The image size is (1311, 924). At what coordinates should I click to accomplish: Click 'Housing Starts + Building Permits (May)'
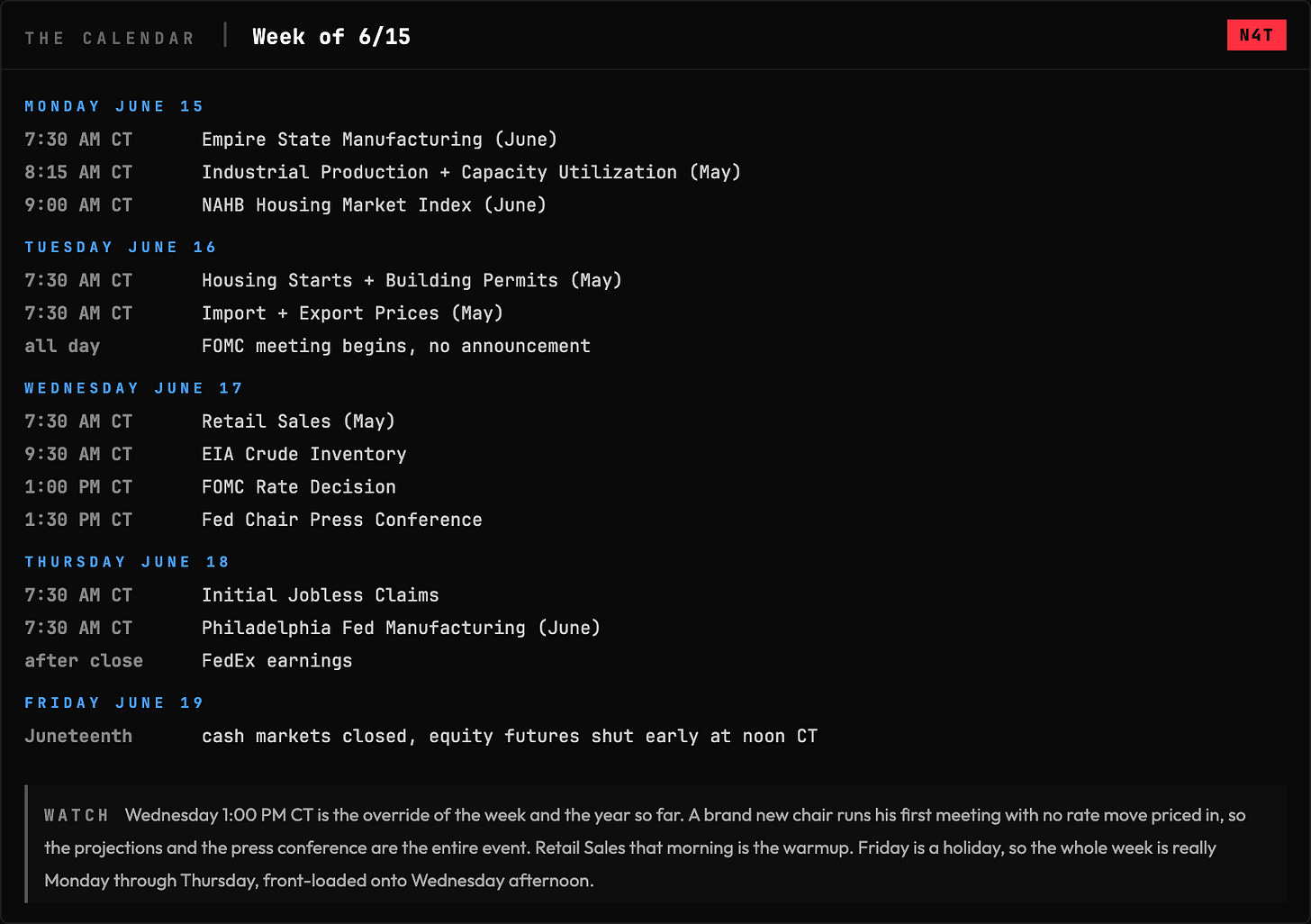(x=411, y=280)
